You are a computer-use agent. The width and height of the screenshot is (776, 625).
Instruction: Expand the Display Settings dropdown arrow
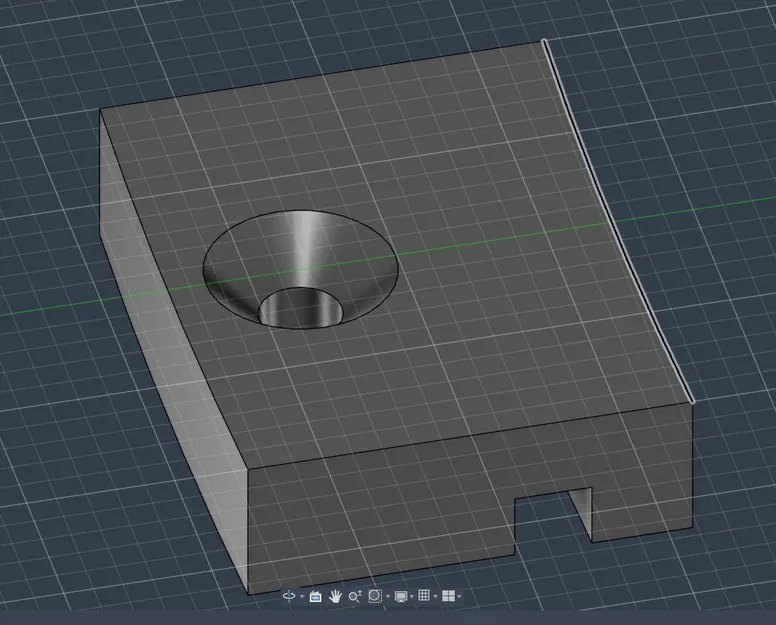412,597
